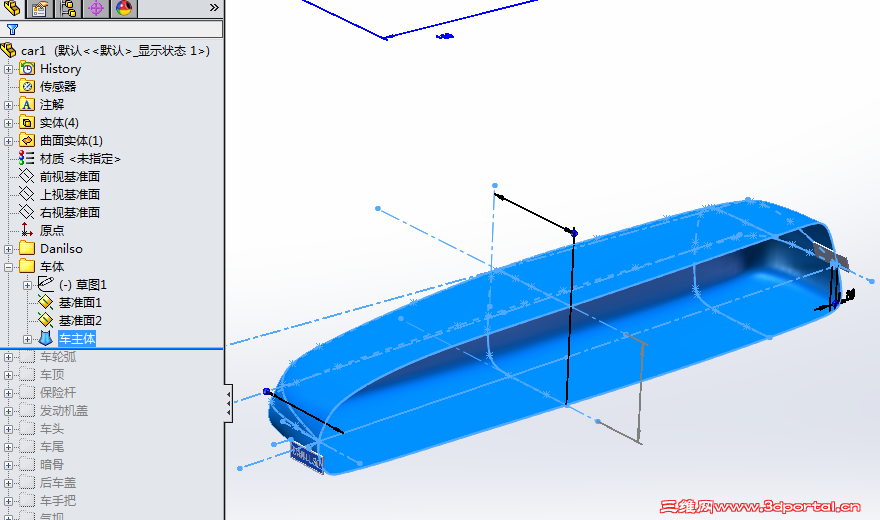Click the History clock icon
The image size is (880, 520).
click(27, 68)
